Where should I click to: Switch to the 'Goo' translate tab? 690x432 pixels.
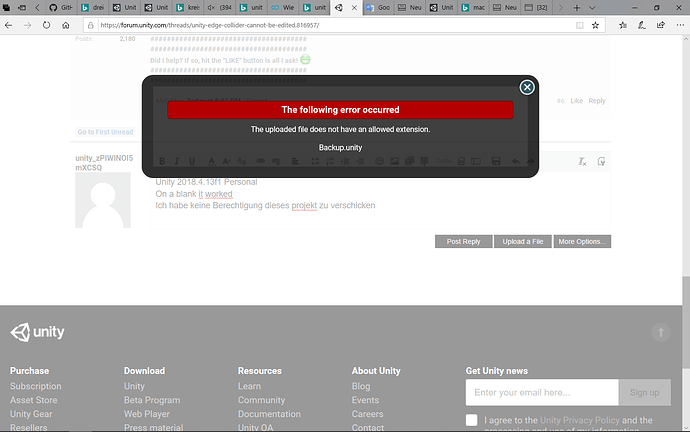(378, 7)
